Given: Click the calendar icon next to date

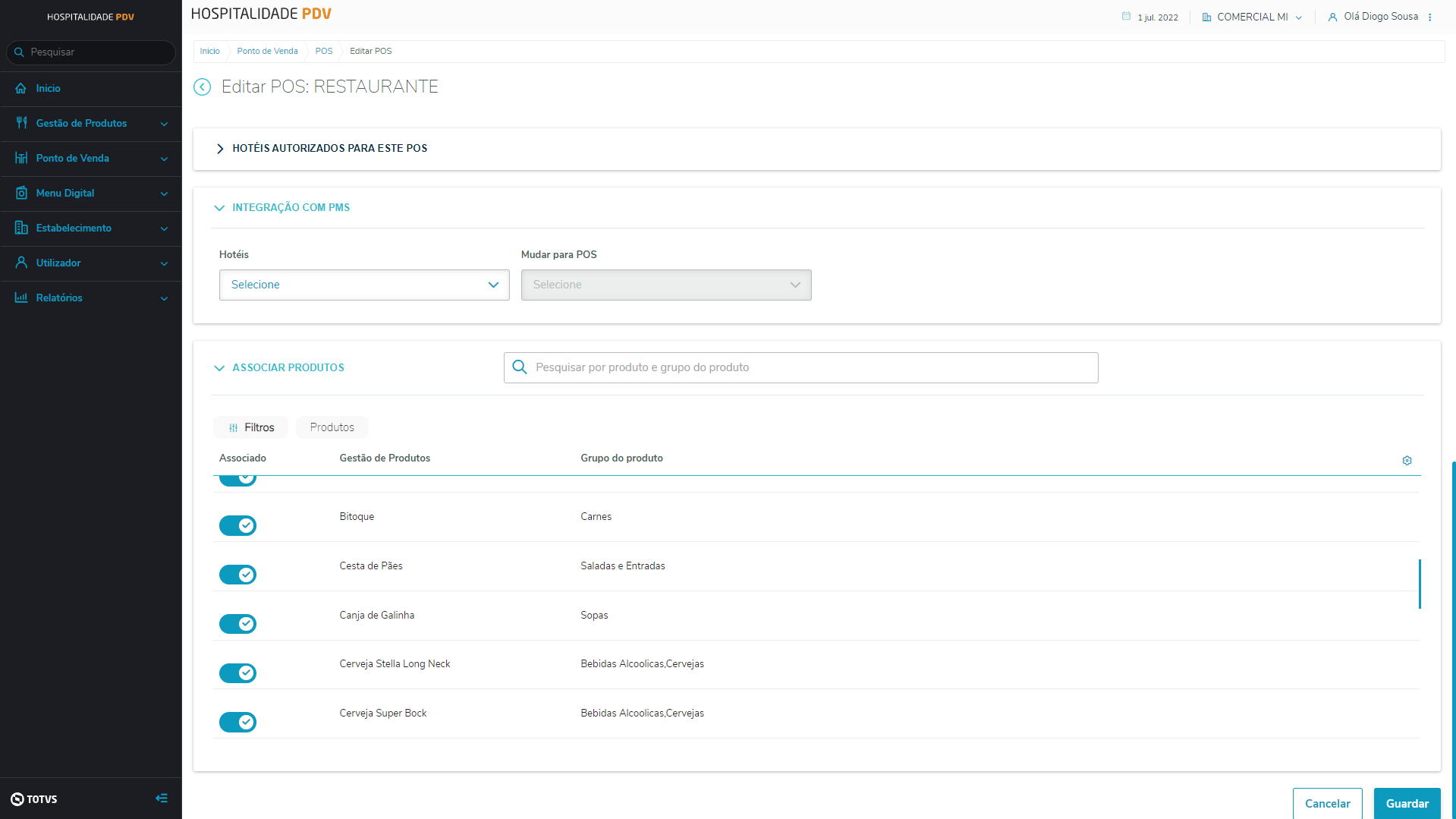Looking at the screenshot, I should pos(1126,17).
